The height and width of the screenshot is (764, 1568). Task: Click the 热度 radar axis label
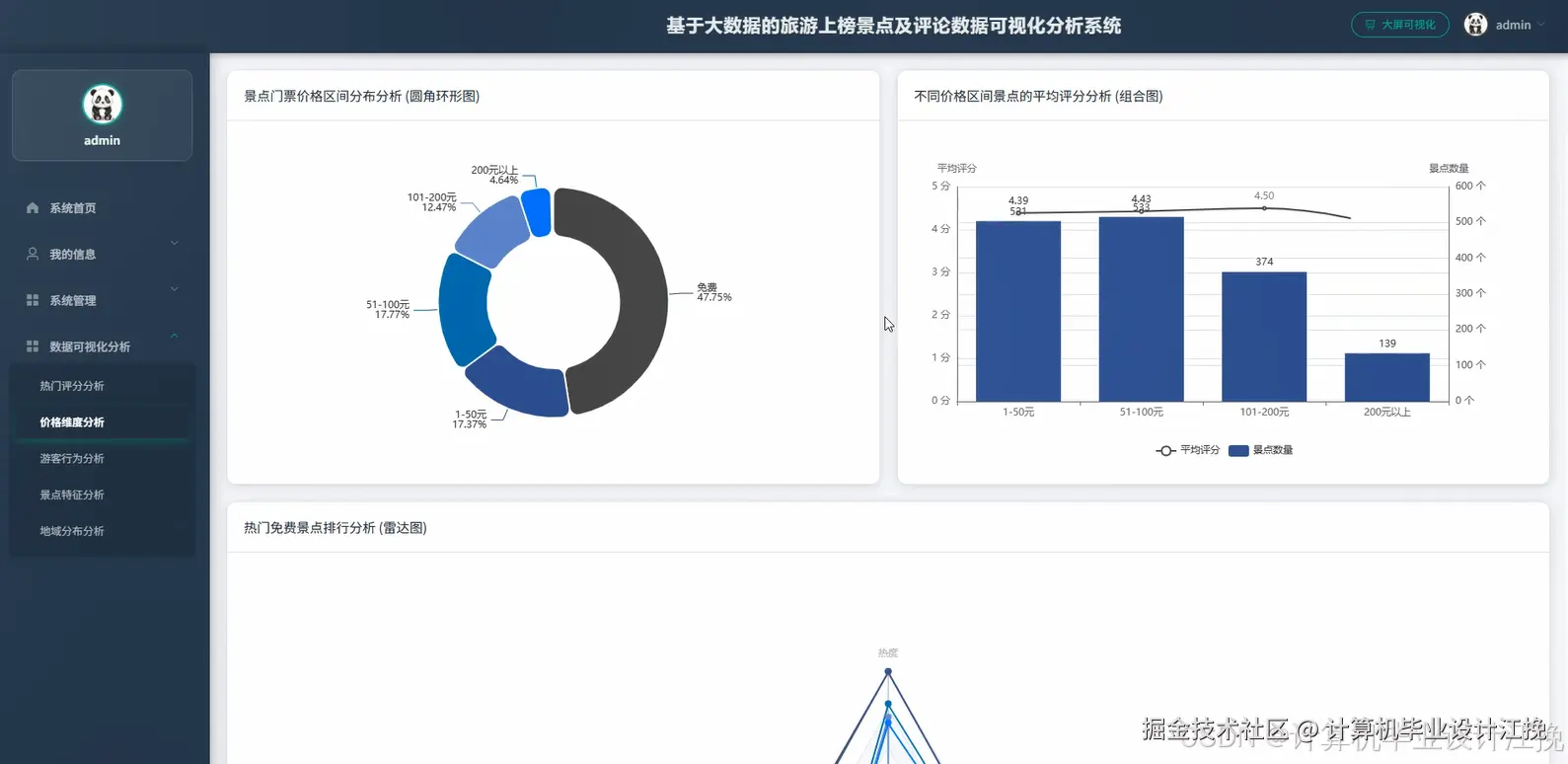(x=888, y=652)
